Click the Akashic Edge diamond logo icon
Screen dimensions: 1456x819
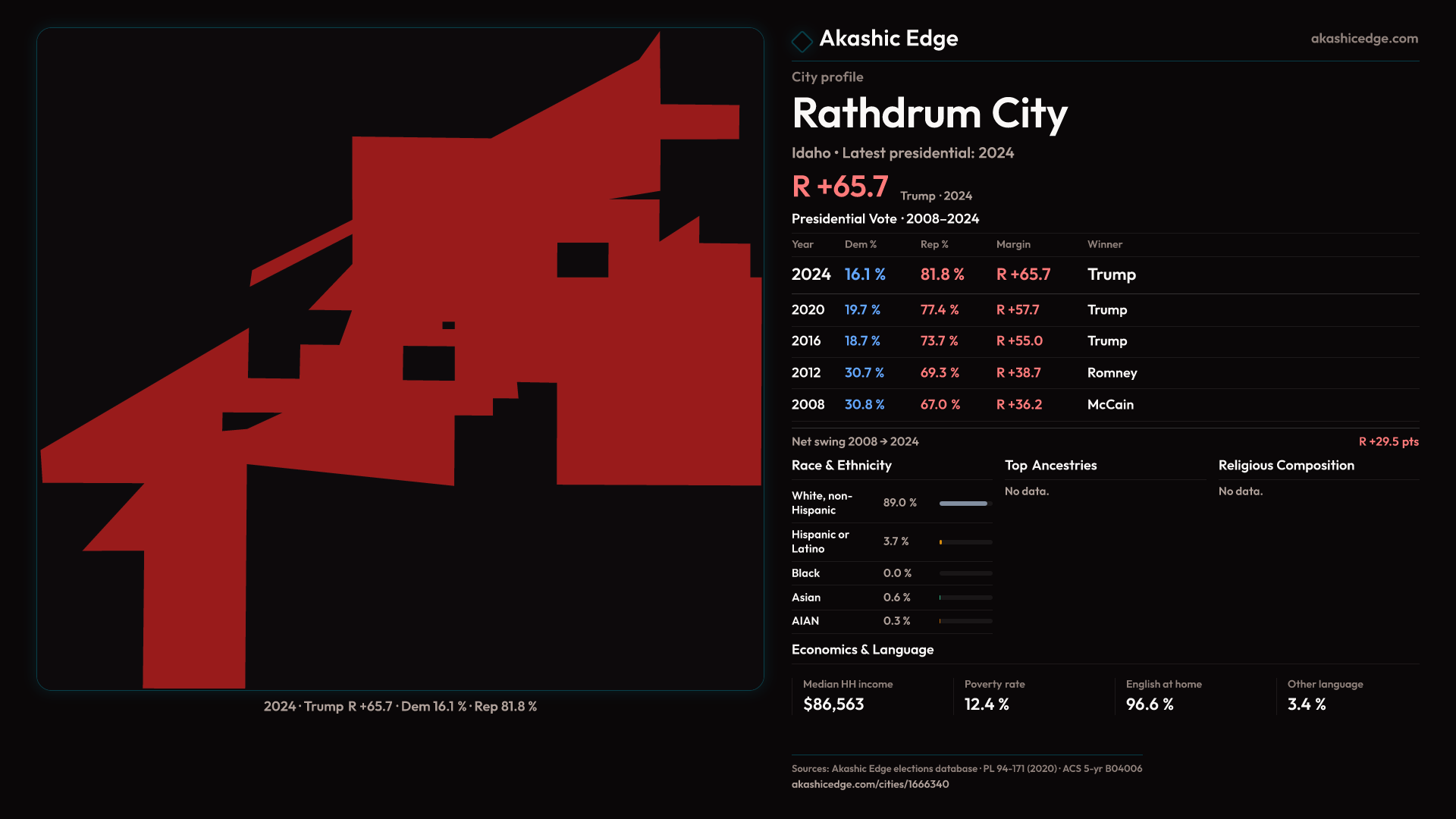click(802, 41)
